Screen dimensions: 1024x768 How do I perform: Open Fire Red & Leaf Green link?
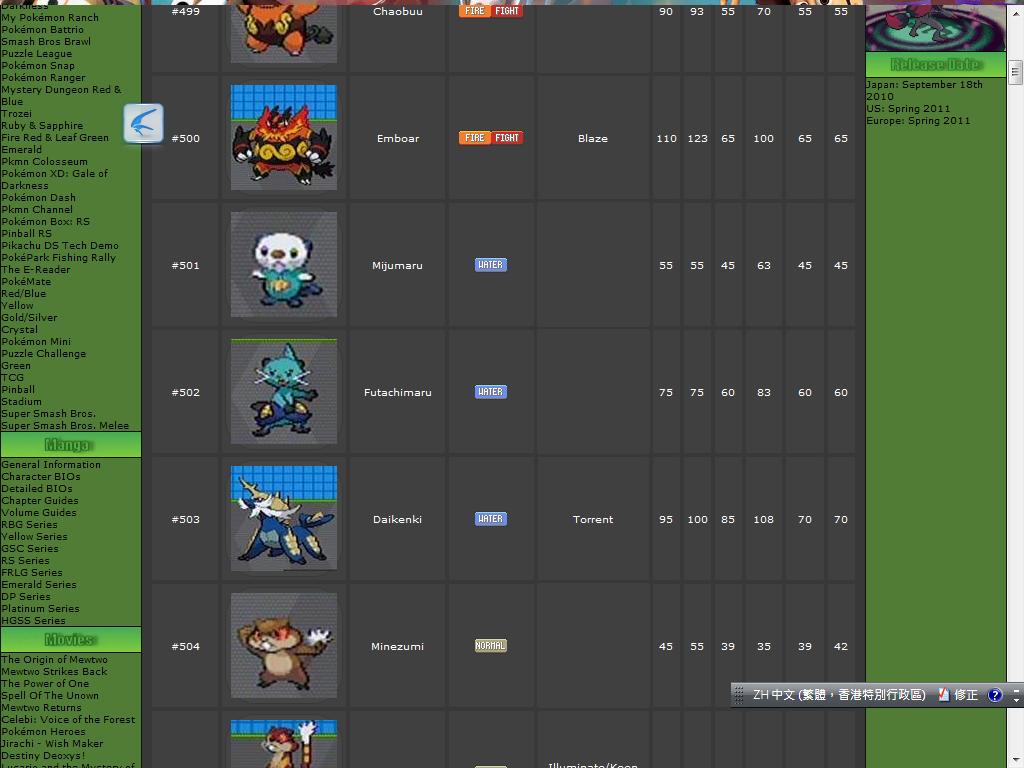[55, 137]
